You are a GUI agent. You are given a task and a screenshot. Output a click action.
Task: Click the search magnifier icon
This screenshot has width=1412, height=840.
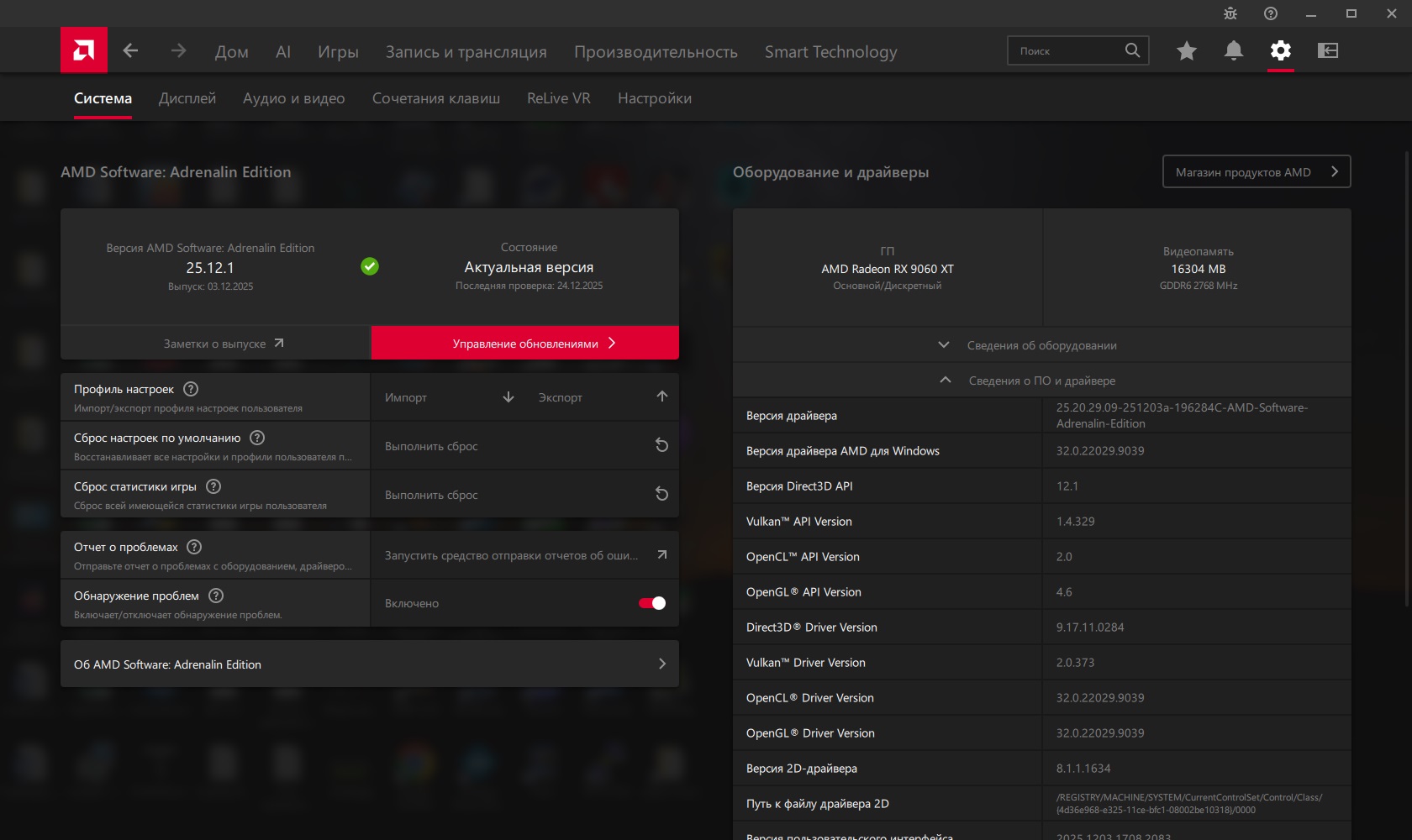pyautogui.click(x=1133, y=50)
